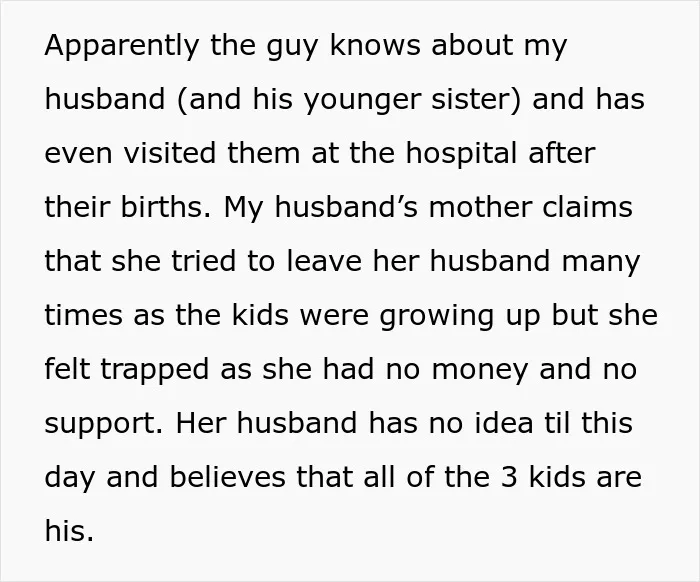Click the word "hospital" in third line

coord(461,154)
